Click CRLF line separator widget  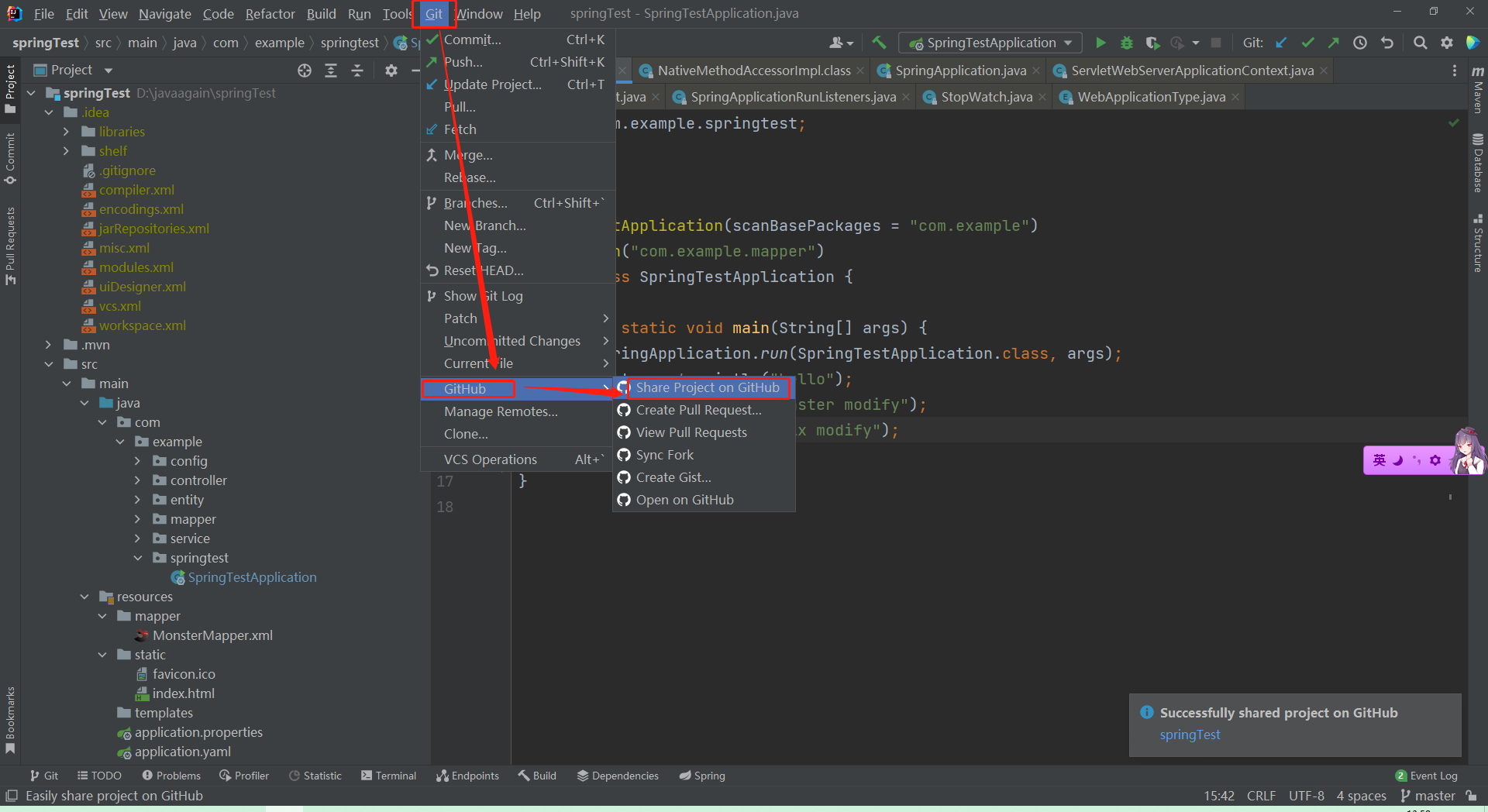(x=1261, y=796)
